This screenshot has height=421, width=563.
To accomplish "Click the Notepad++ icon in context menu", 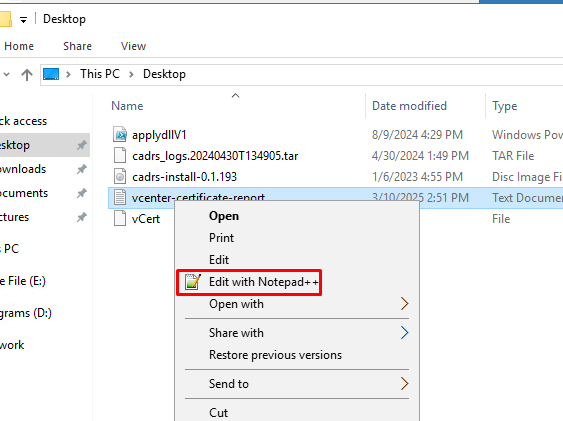I will (x=193, y=282).
